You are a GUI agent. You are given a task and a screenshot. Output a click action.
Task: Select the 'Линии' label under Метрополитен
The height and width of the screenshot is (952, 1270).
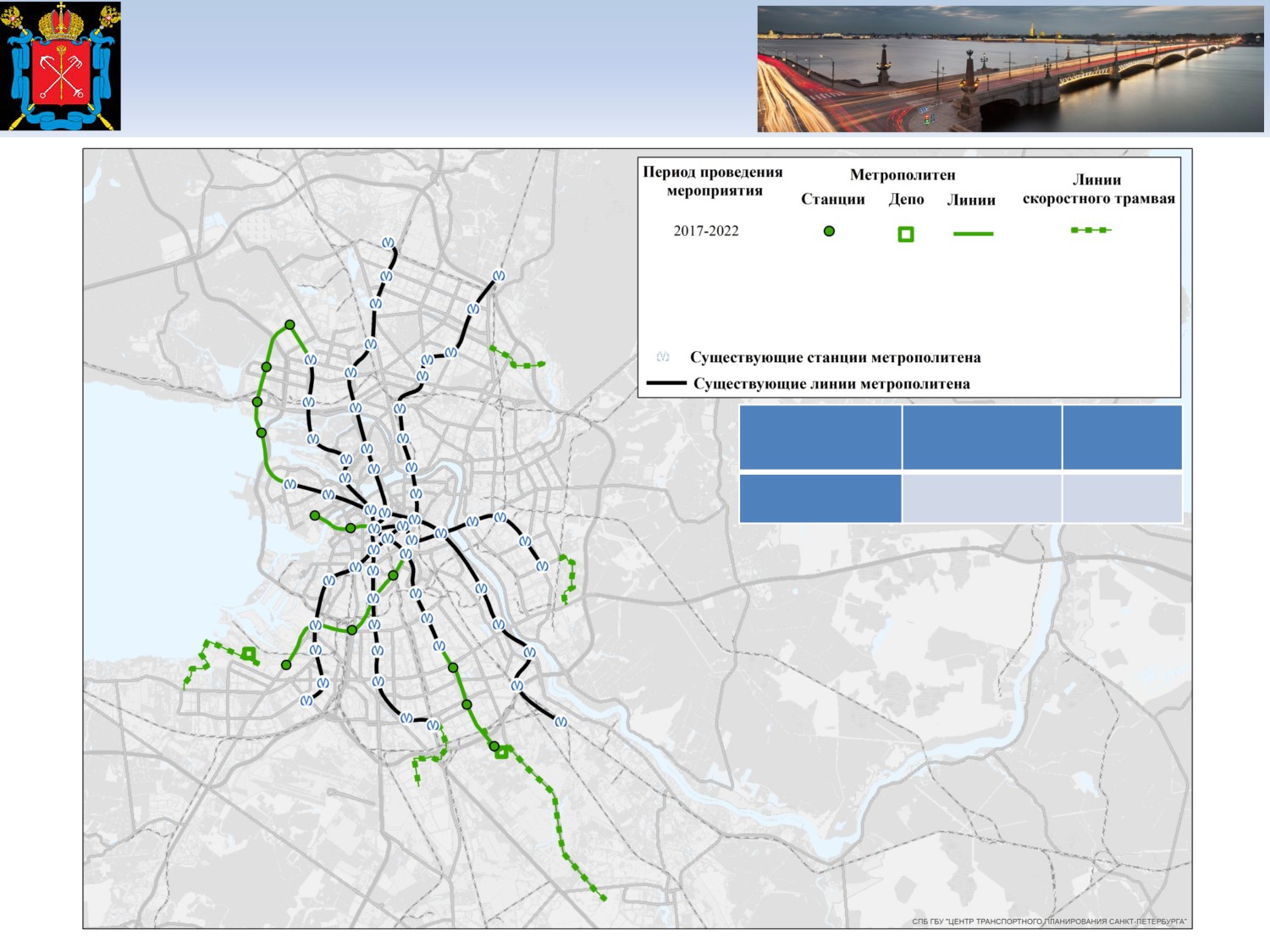pyautogui.click(x=971, y=201)
